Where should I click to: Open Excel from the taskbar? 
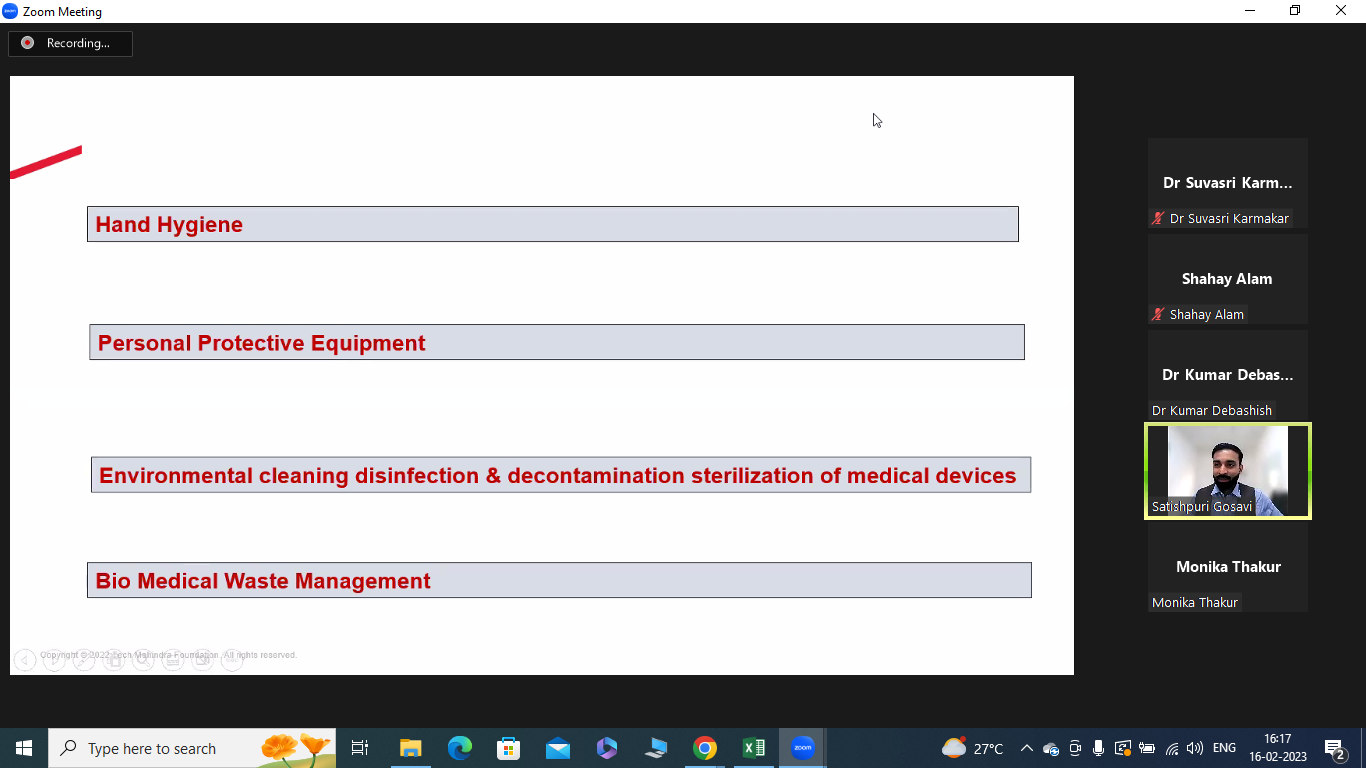click(753, 748)
